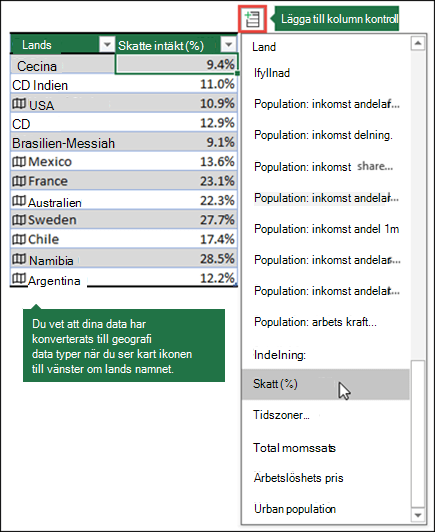
Task: Select the CD Indien cell
Action: pyautogui.click(x=62, y=84)
